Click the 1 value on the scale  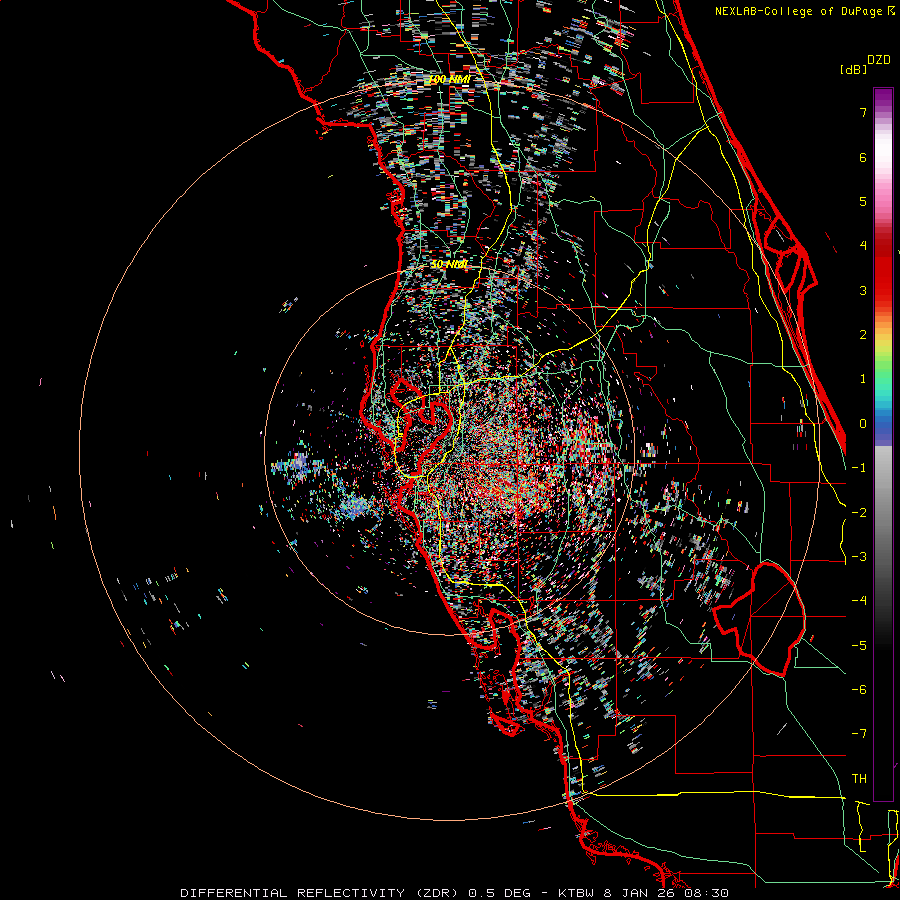point(863,379)
